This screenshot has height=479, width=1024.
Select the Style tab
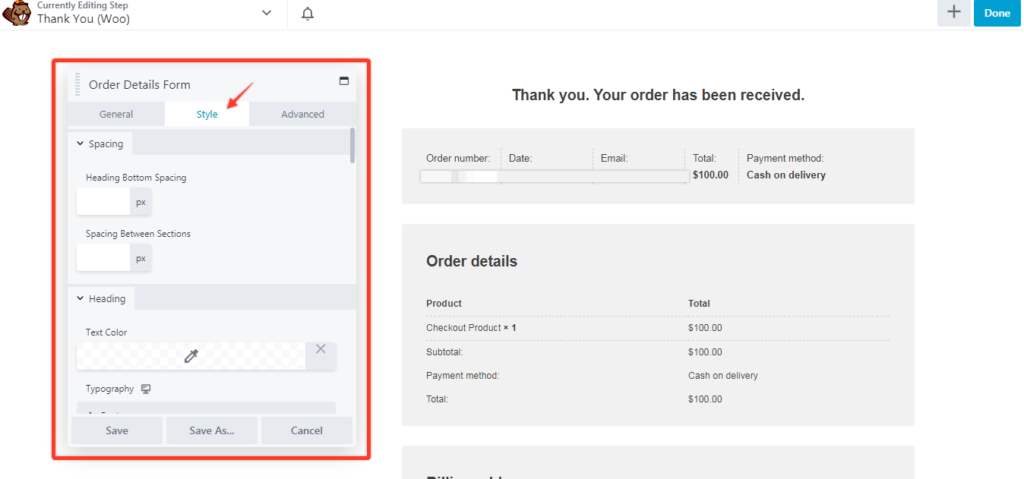pyautogui.click(x=207, y=114)
